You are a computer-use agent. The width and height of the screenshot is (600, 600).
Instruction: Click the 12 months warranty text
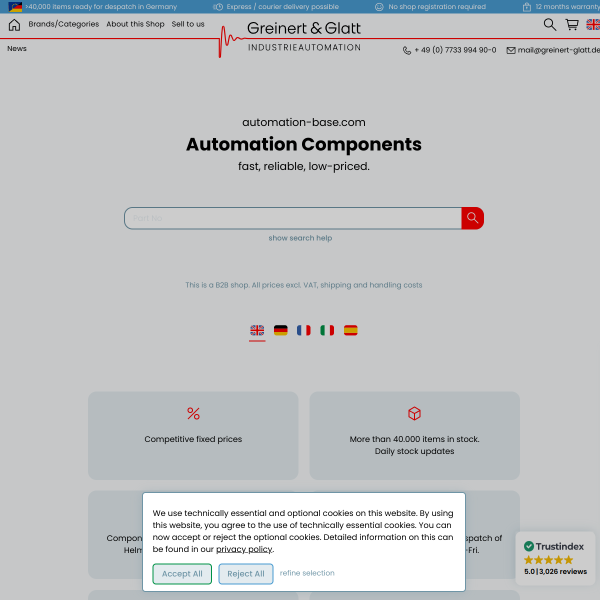click(567, 7)
